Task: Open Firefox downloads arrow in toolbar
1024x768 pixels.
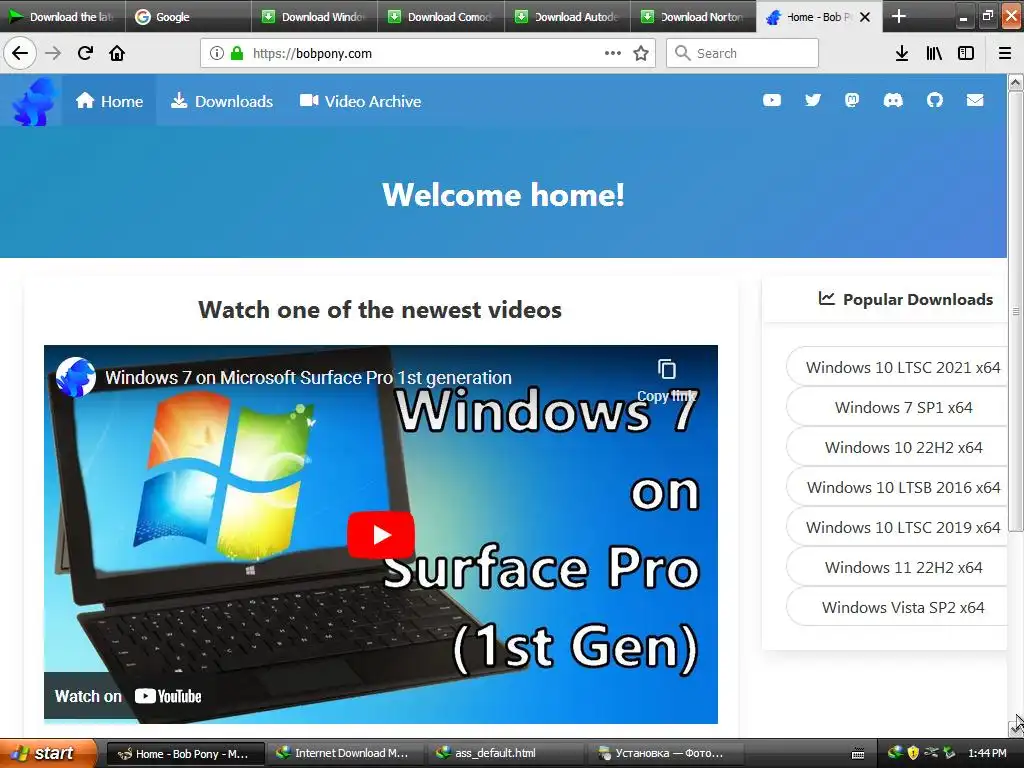Action: pyautogui.click(x=902, y=53)
